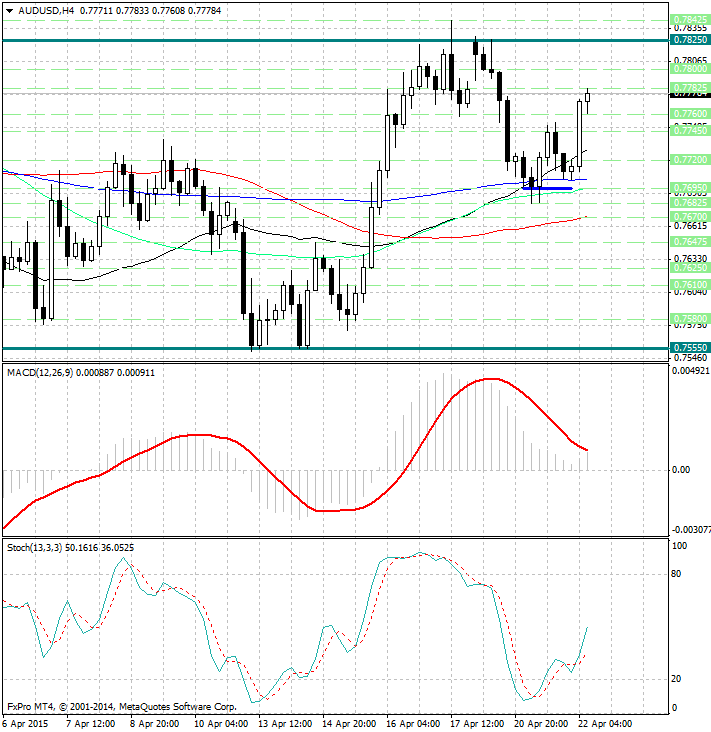Image resolution: width=711 pixels, height=732 pixels.
Task: Click the 0.76700 price level label
Action: click(x=690, y=217)
